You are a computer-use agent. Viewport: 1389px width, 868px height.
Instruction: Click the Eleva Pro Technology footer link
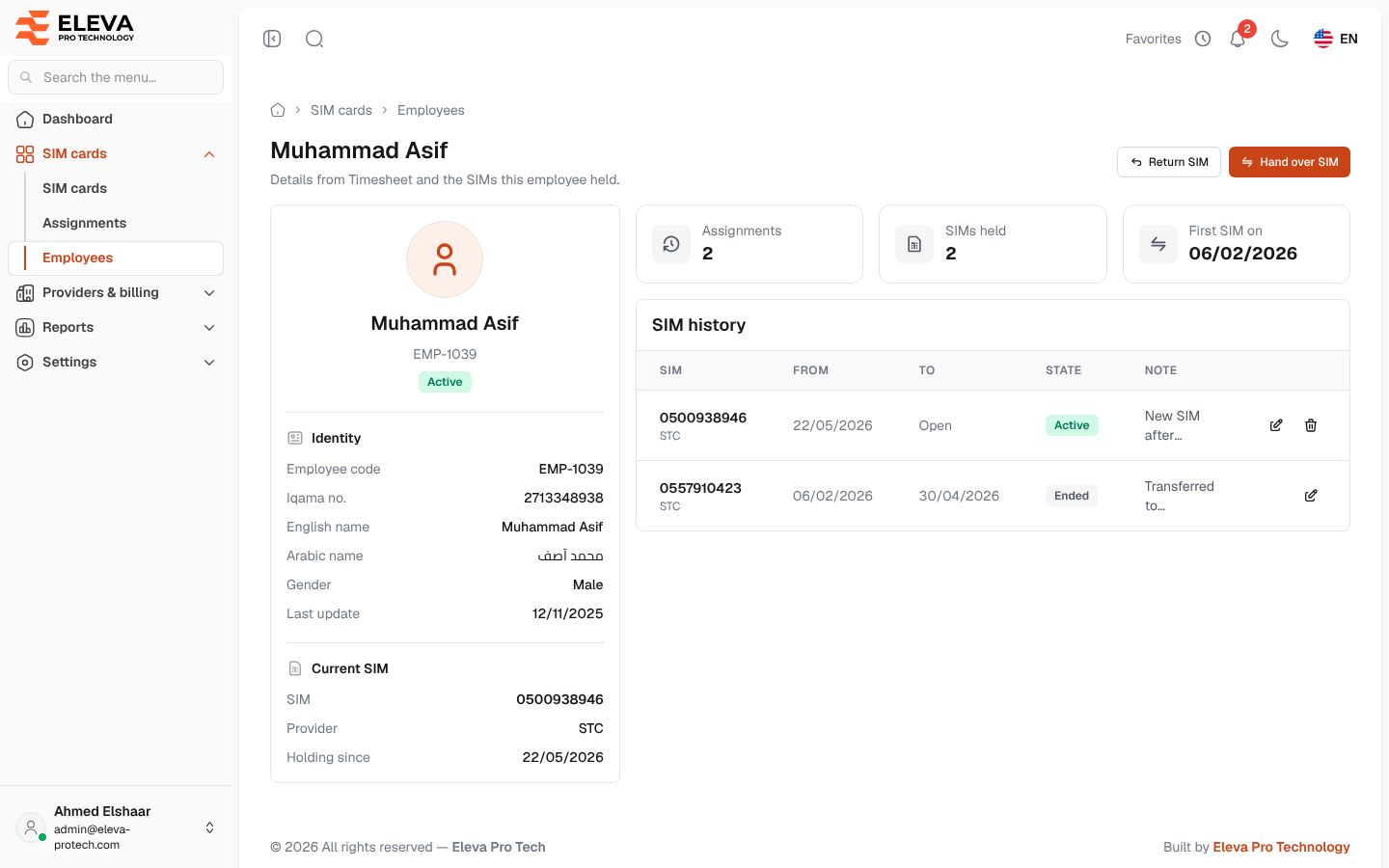click(x=1281, y=847)
